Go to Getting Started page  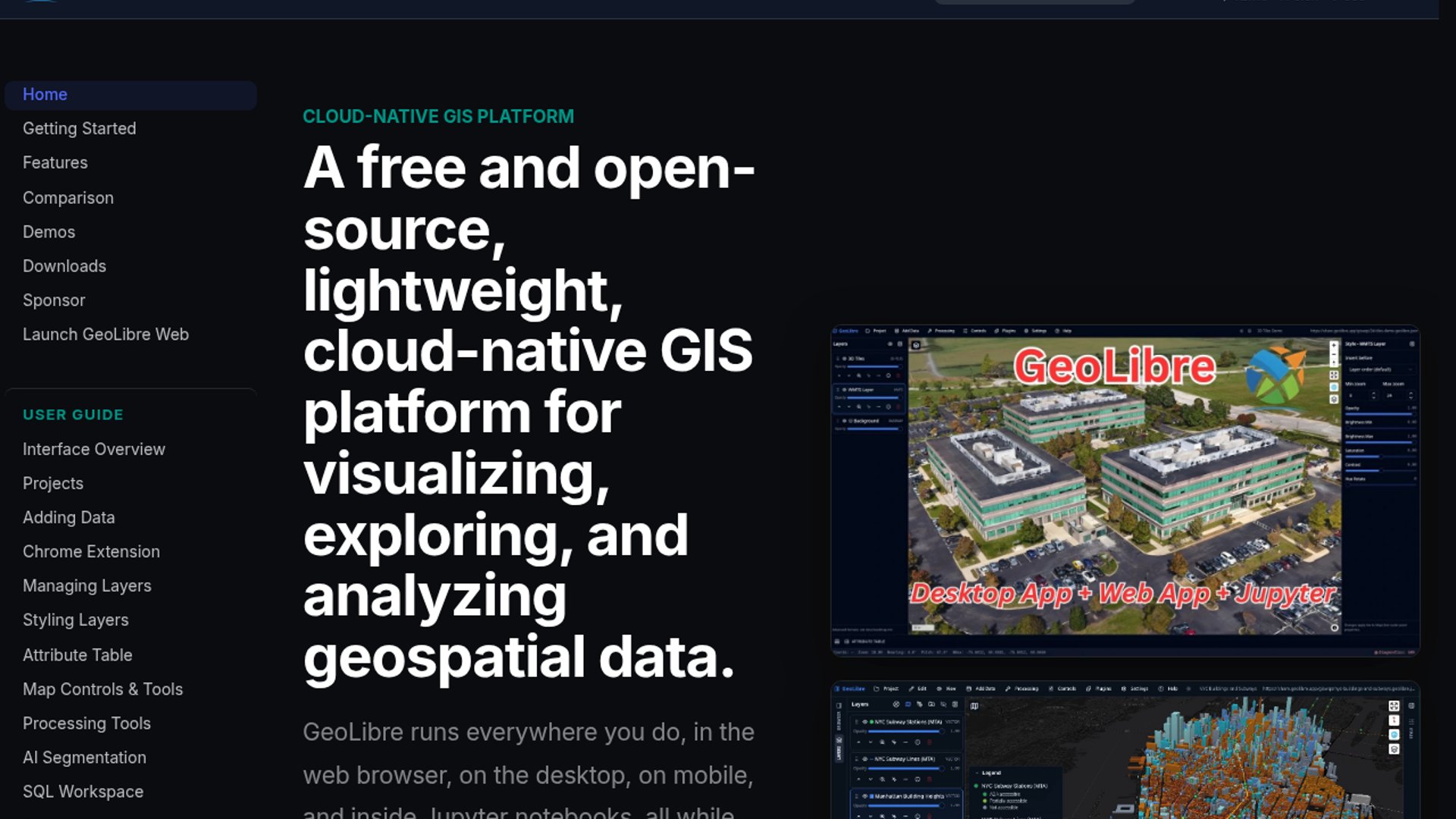[x=80, y=129]
